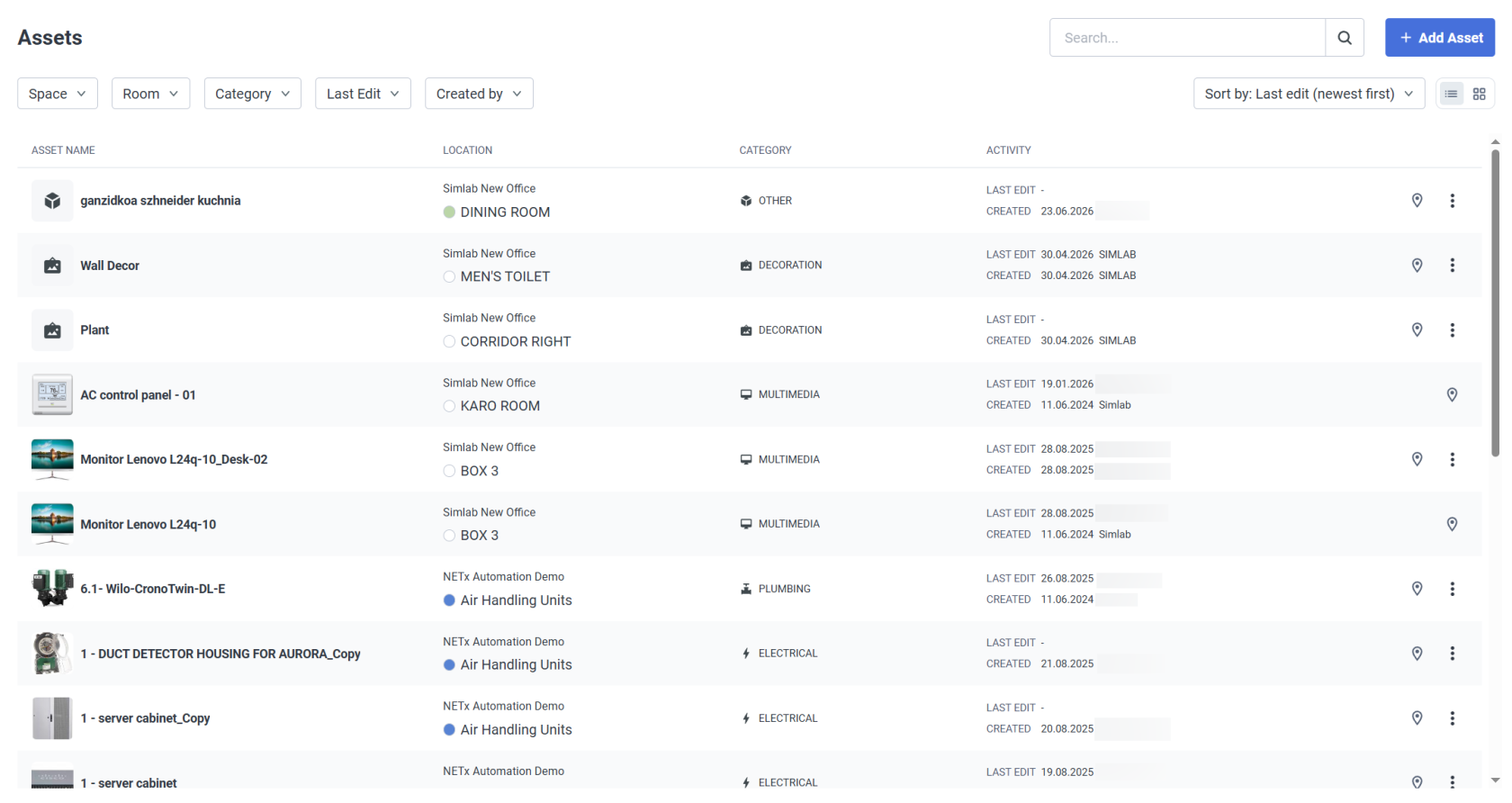Open the 1 - server cabinet_Copy asset
Image resolution: width=1512 pixels, height=803 pixels.
pos(145,718)
